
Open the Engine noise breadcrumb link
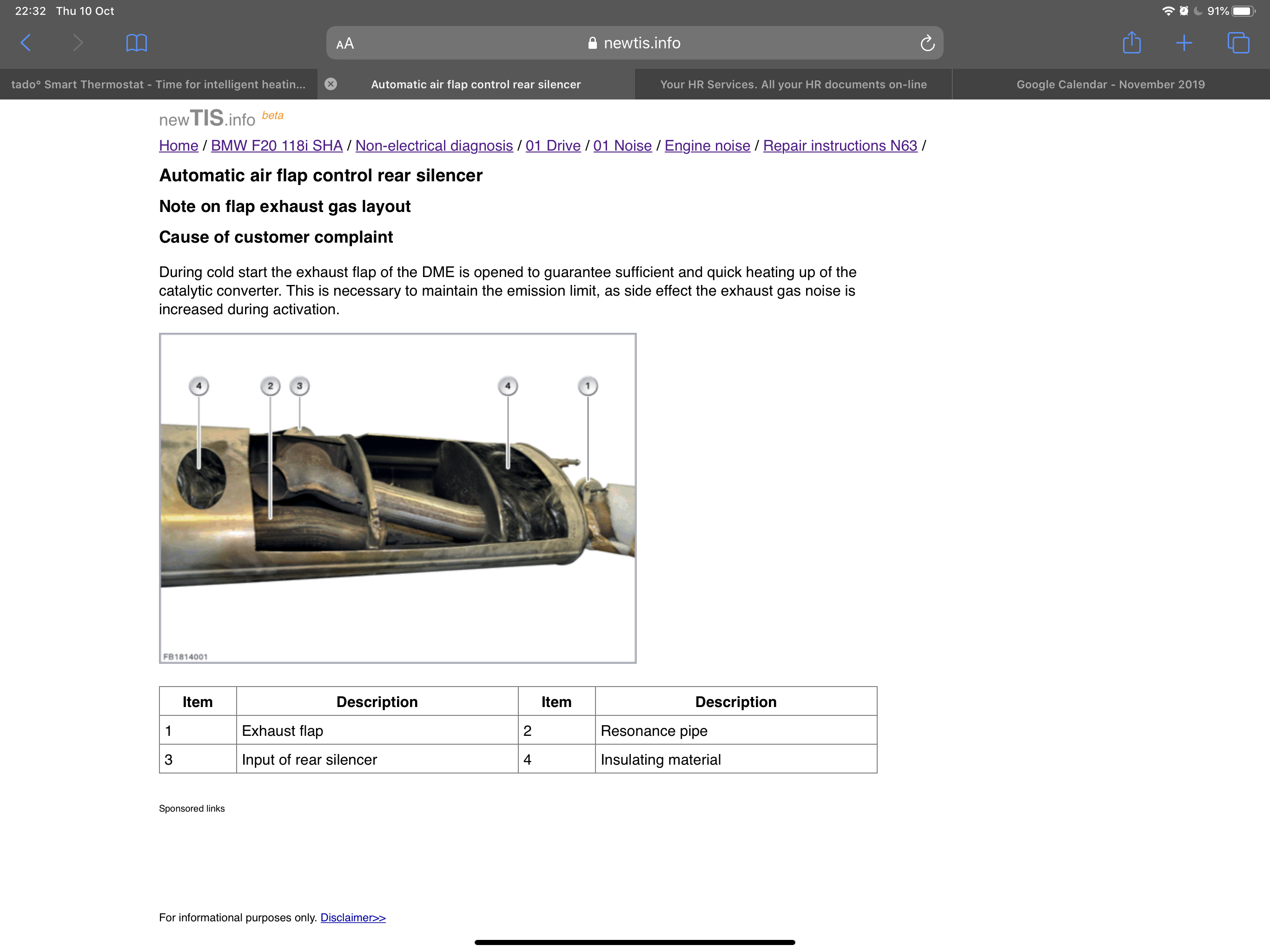tap(708, 146)
